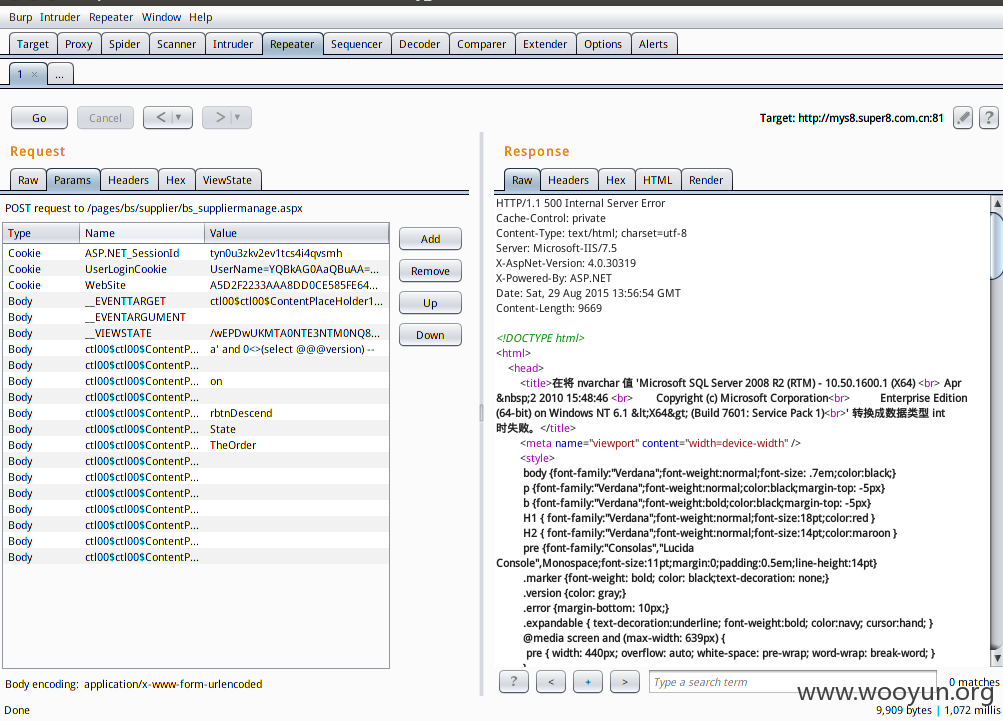Select the response Raw tab
Image resolution: width=1003 pixels, height=721 pixels.
click(x=522, y=180)
